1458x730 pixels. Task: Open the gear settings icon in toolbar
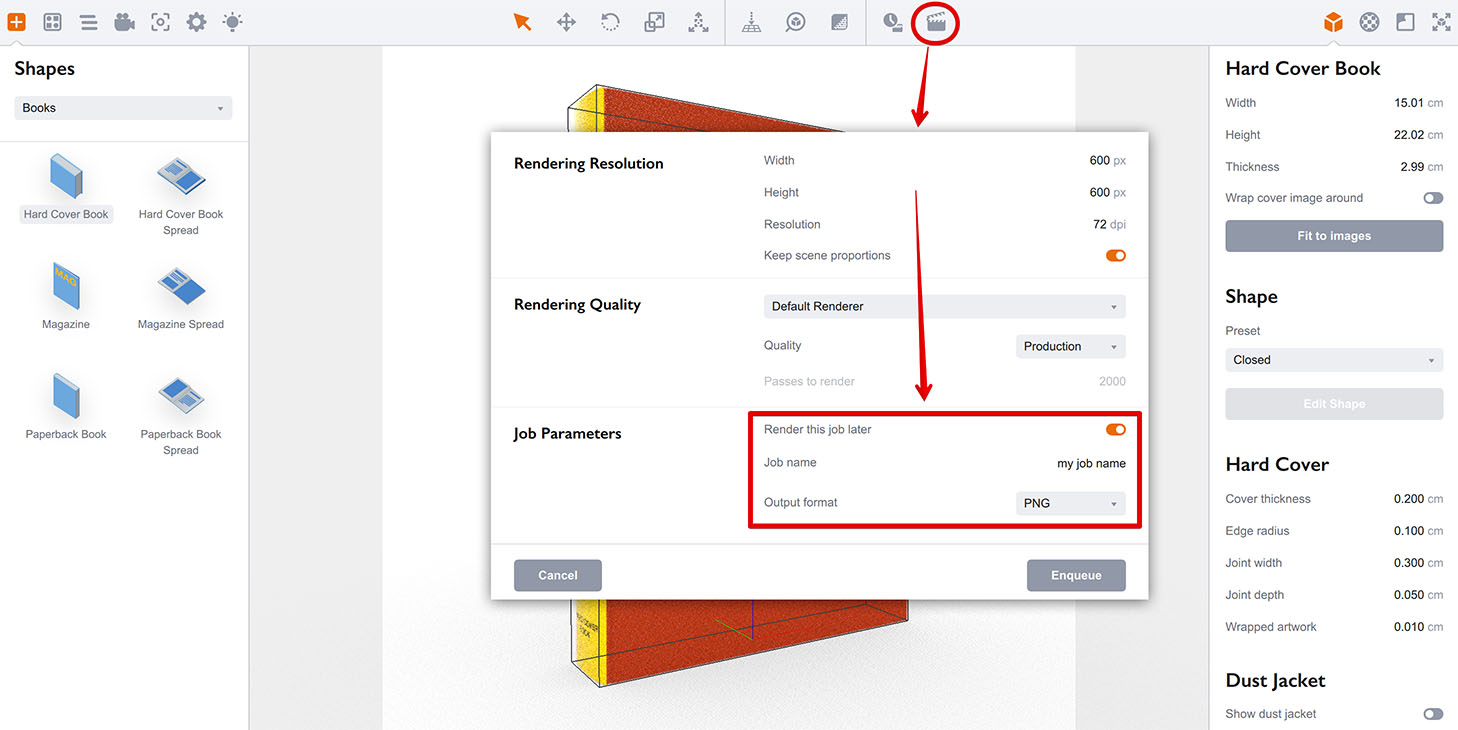click(196, 22)
